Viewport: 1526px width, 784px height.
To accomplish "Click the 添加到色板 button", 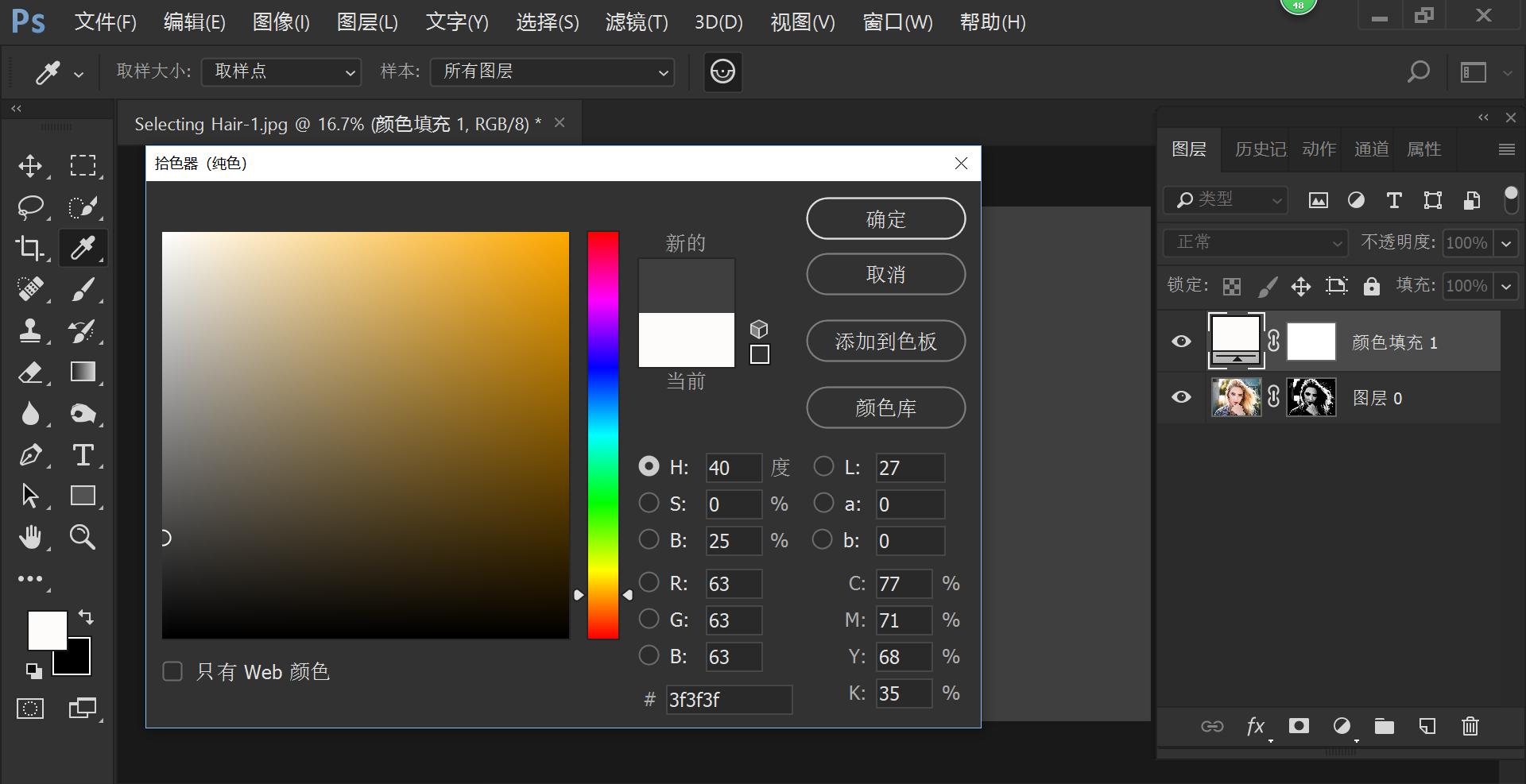I will [885, 341].
